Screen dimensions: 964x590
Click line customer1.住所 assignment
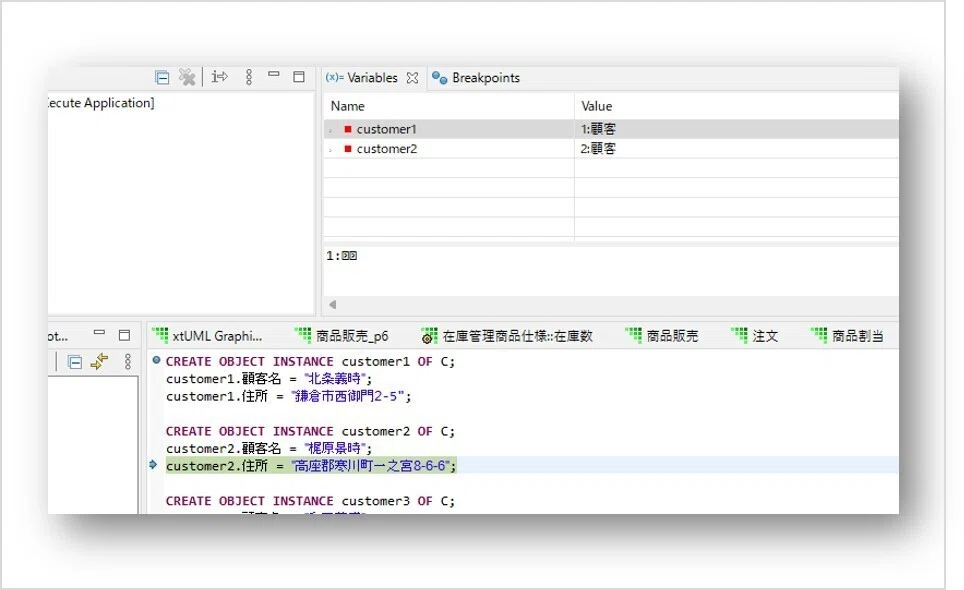288,396
